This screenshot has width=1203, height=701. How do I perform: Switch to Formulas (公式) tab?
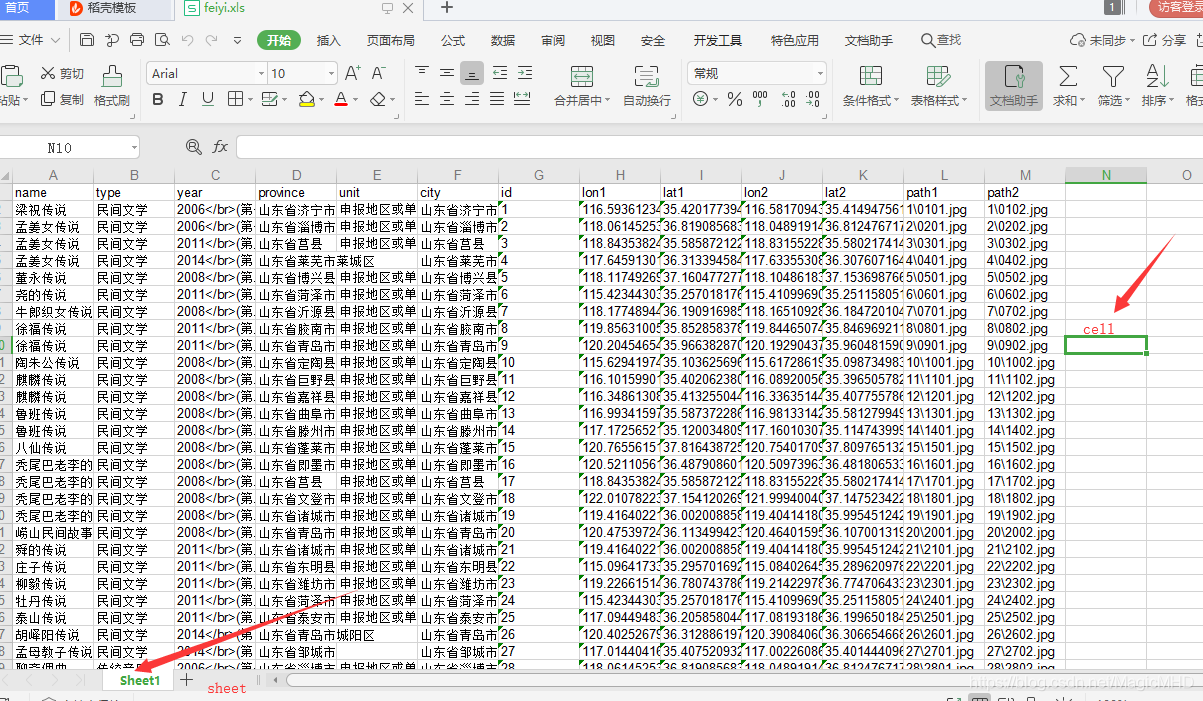click(453, 40)
